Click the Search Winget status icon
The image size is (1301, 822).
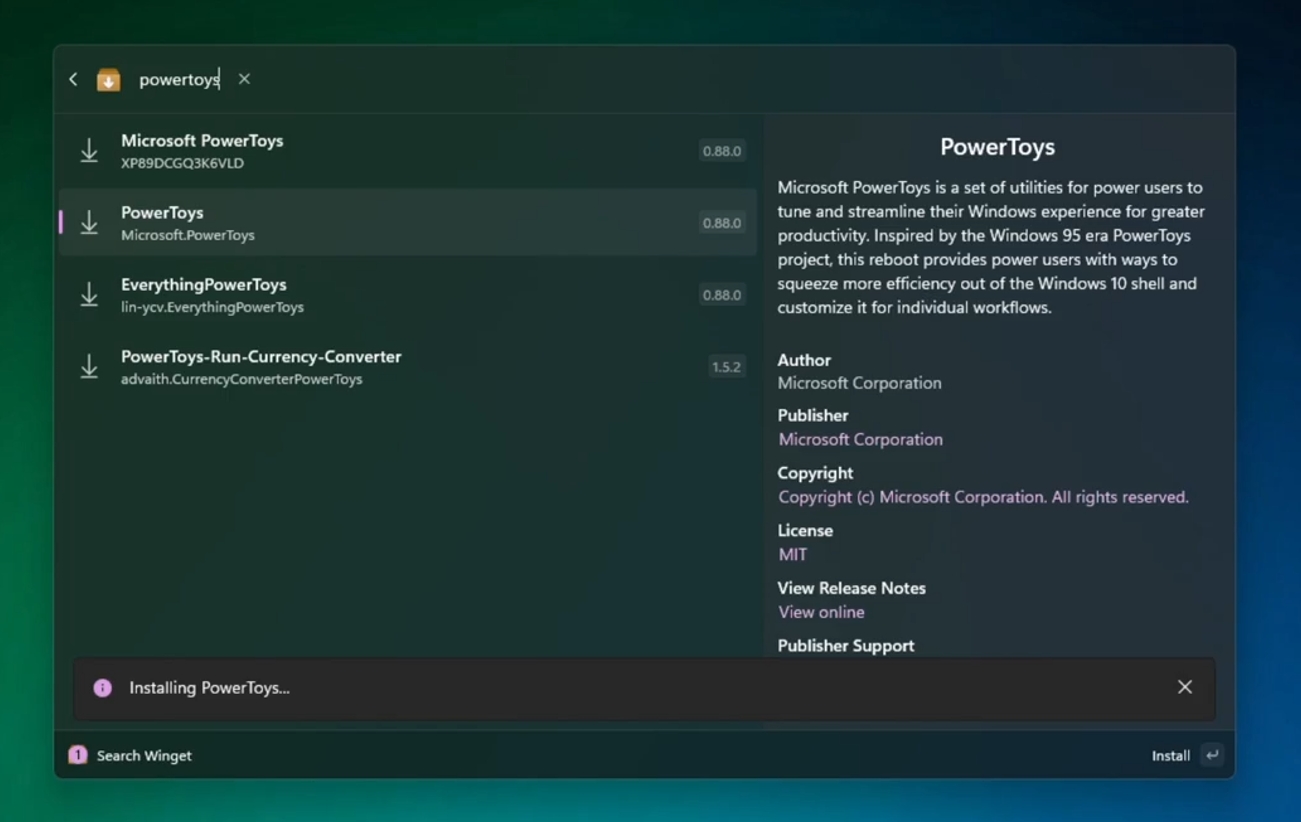tap(77, 755)
